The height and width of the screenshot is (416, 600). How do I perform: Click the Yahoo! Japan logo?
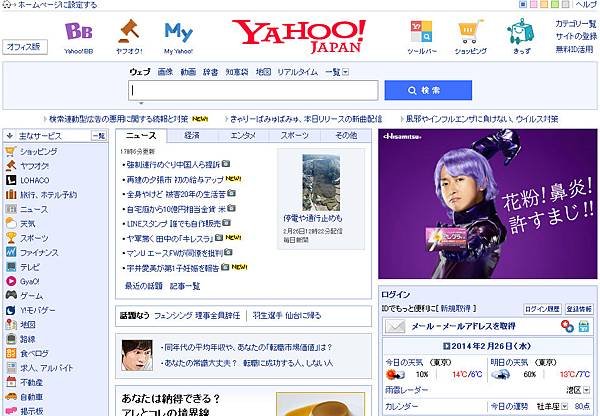tap(299, 36)
